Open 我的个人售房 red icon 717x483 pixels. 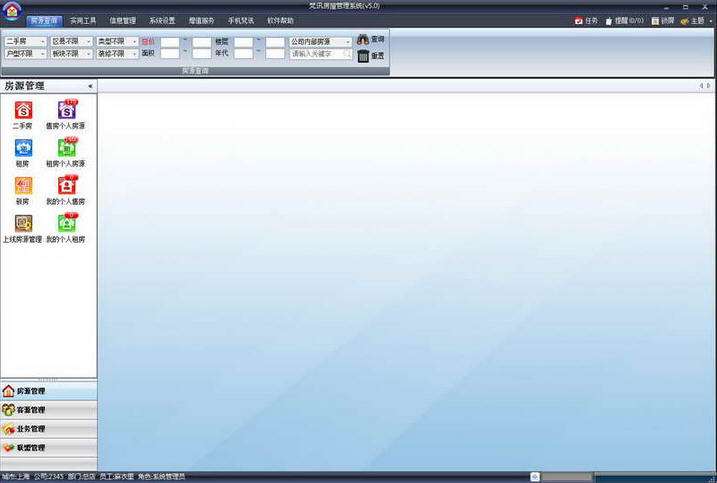pos(67,186)
